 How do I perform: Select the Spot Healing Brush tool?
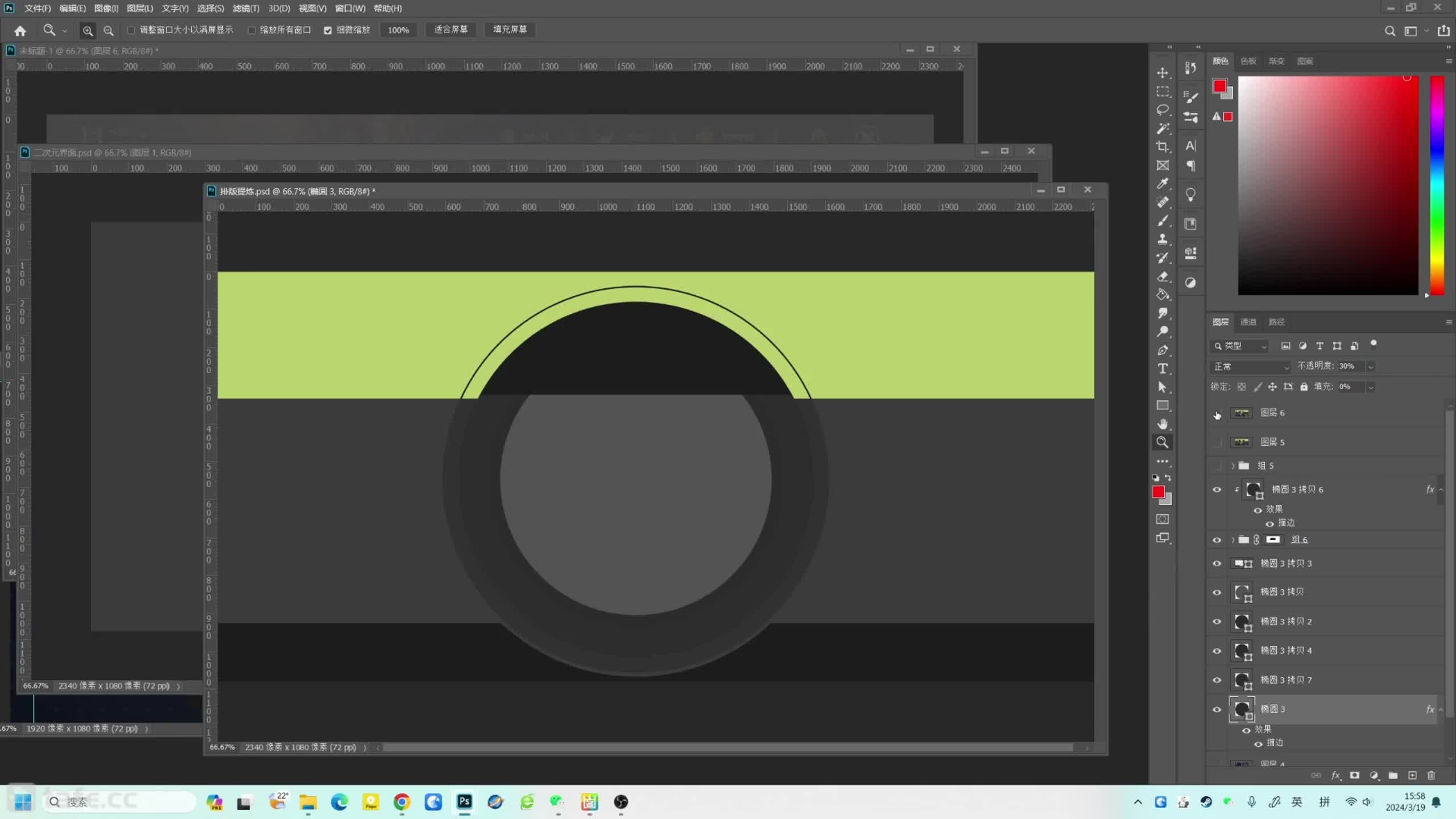(x=1163, y=202)
